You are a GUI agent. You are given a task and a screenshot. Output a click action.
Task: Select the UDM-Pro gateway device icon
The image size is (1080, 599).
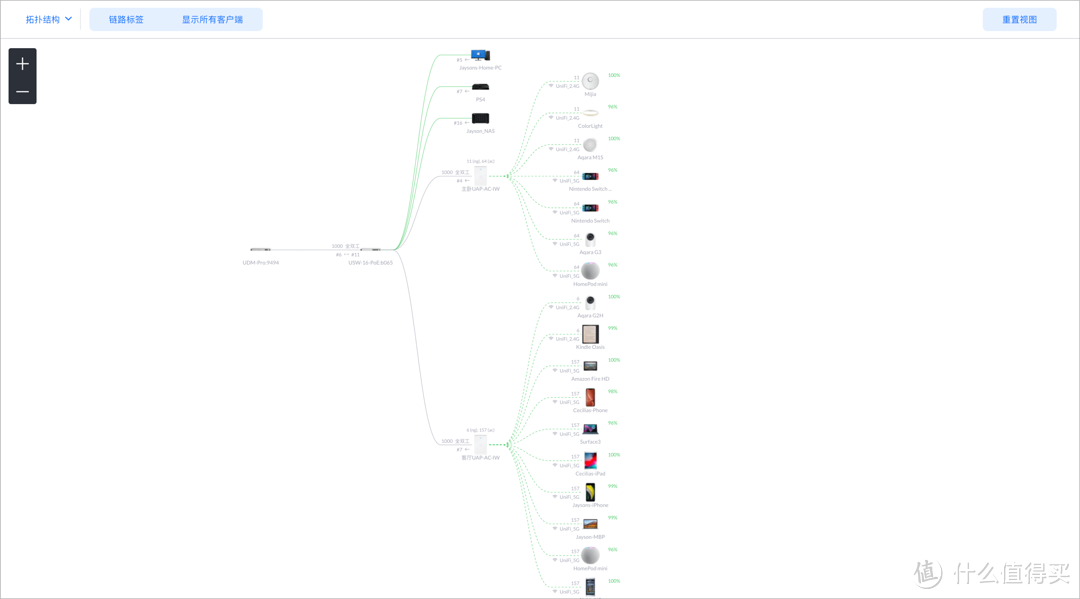coord(260,249)
